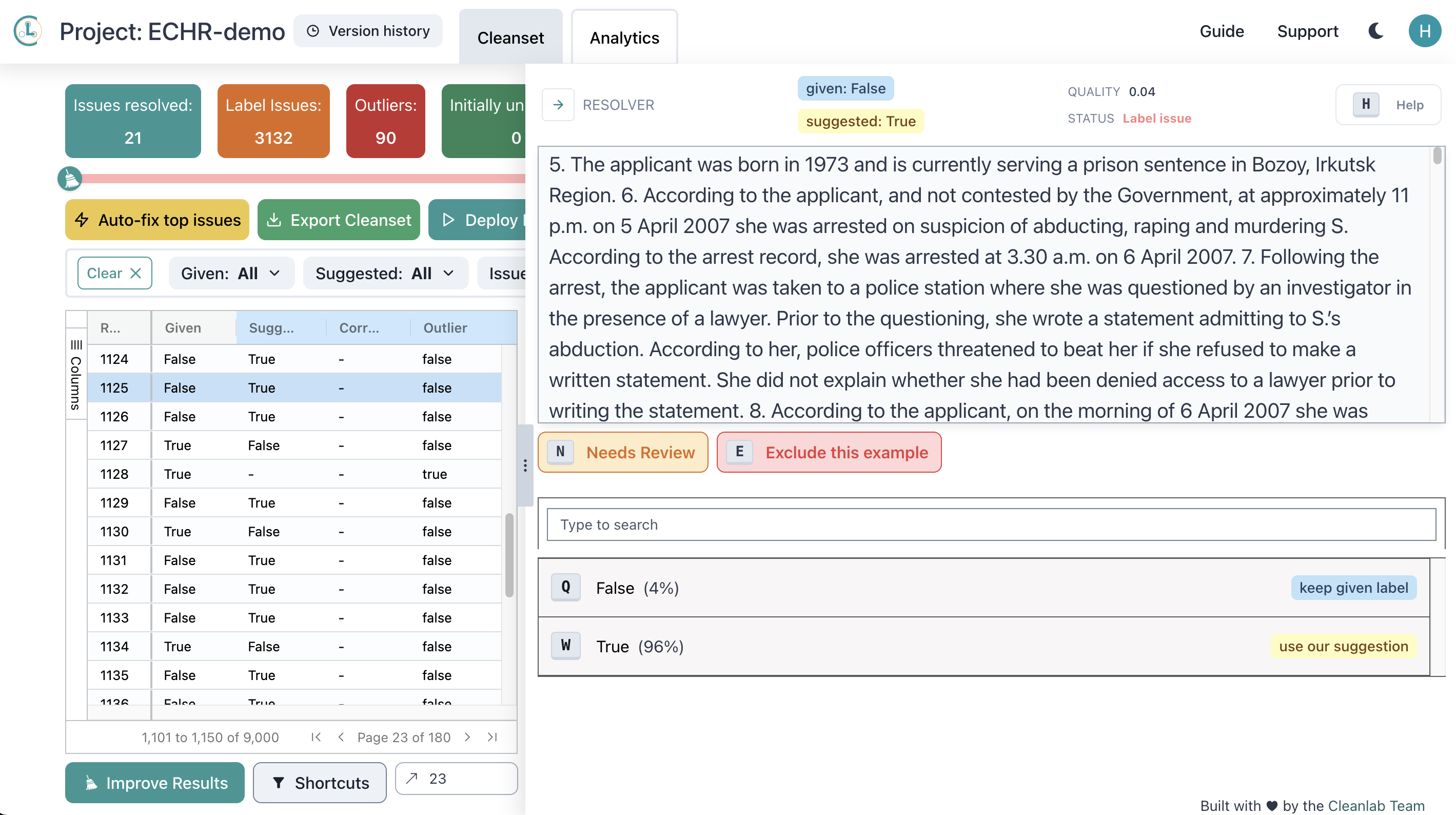Open user avatar H menu
Viewport: 1456px width, 815px height.
(1424, 31)
